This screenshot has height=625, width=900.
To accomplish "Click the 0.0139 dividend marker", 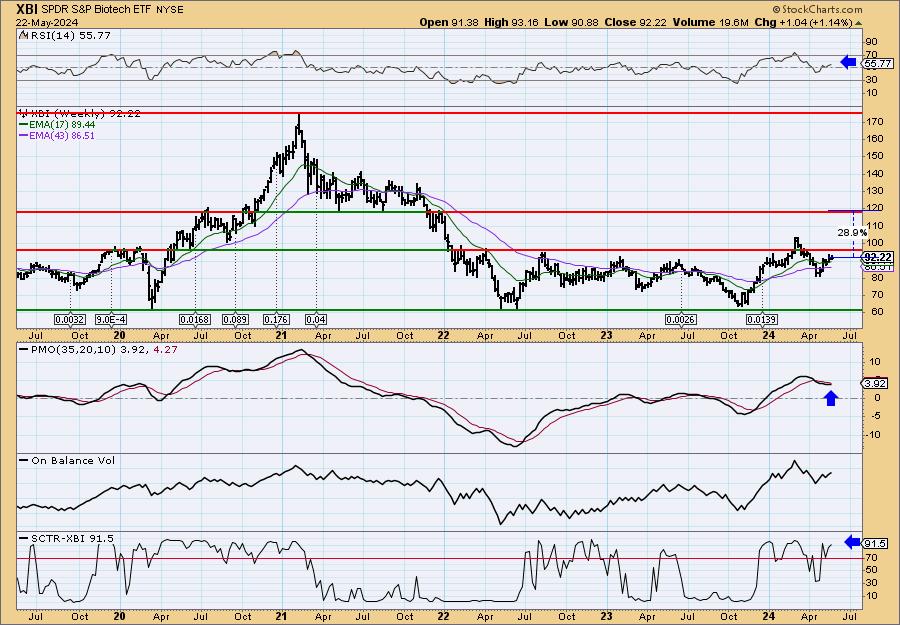I will click(x=762, y=319).
